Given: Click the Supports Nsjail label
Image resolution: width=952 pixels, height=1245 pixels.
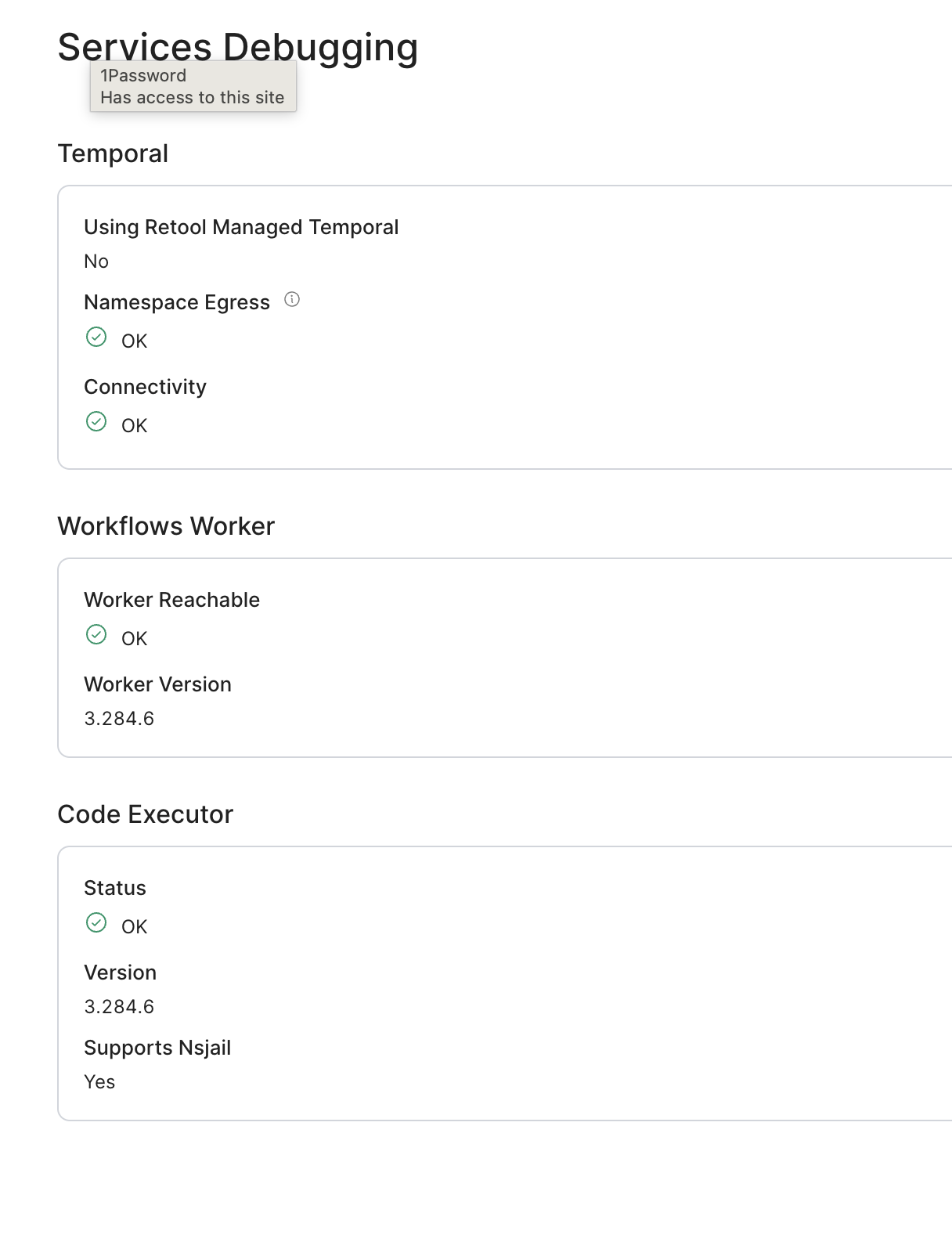Looking at the screenshot, I should click(157, 1048).
